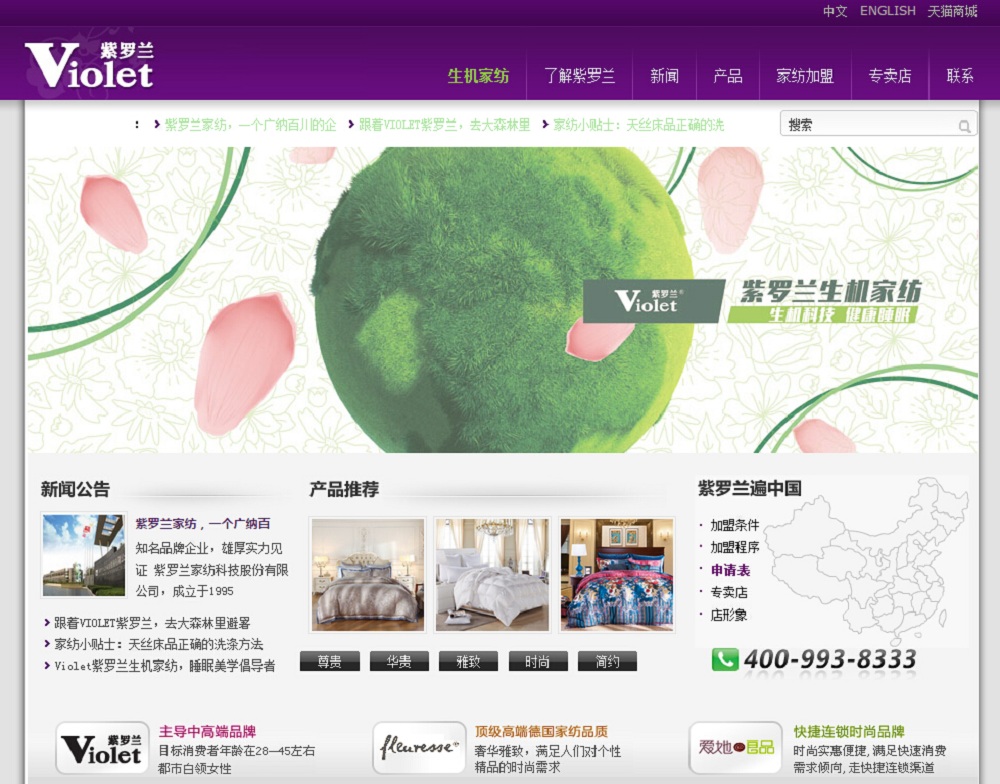This screenshot has width=1000, height=784.
Task: Open the 家纺加盟 menu item
Action: coord(805,76)
